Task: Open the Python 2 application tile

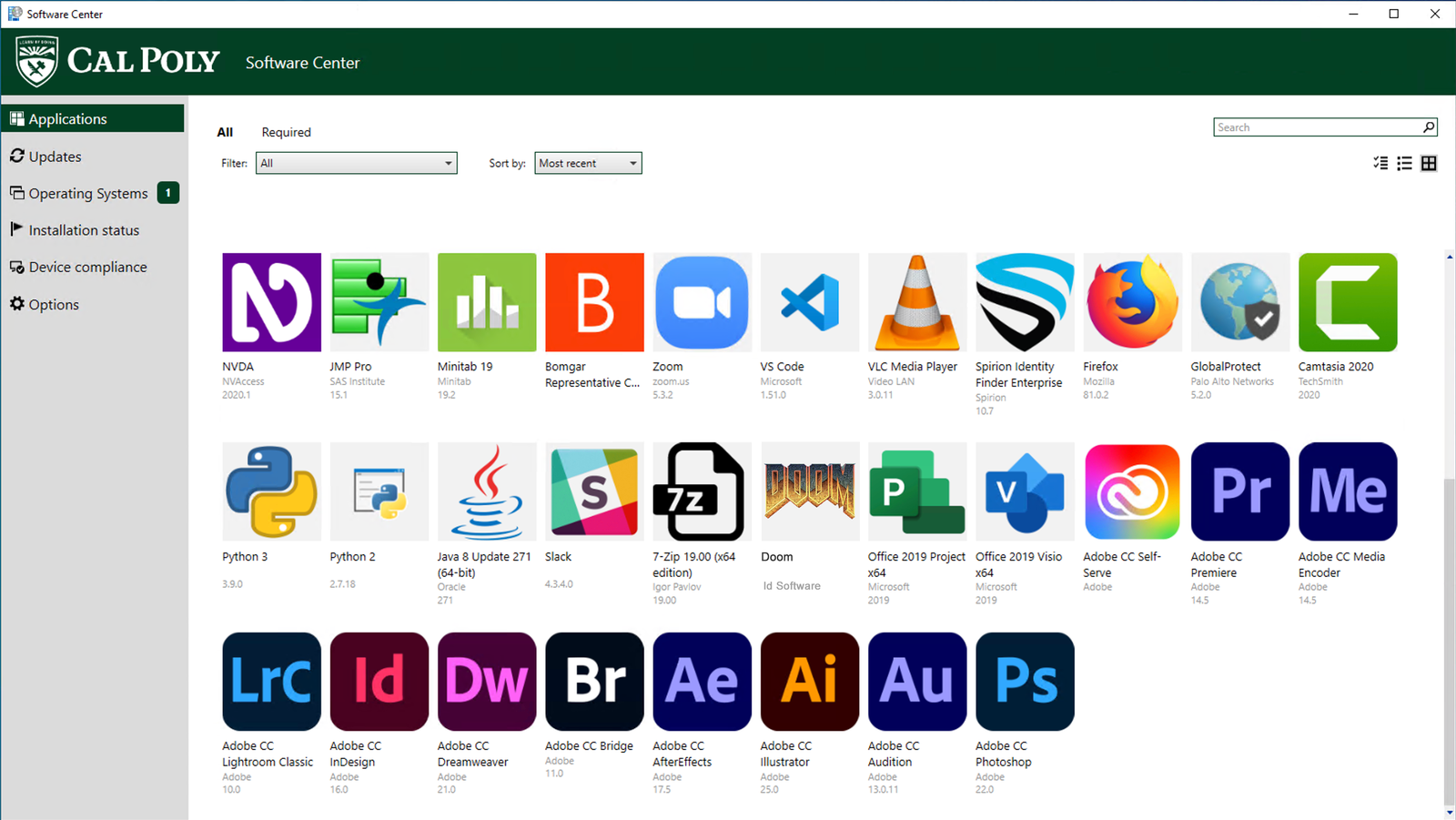Action: pyautogui.click(x=379, y=491)
